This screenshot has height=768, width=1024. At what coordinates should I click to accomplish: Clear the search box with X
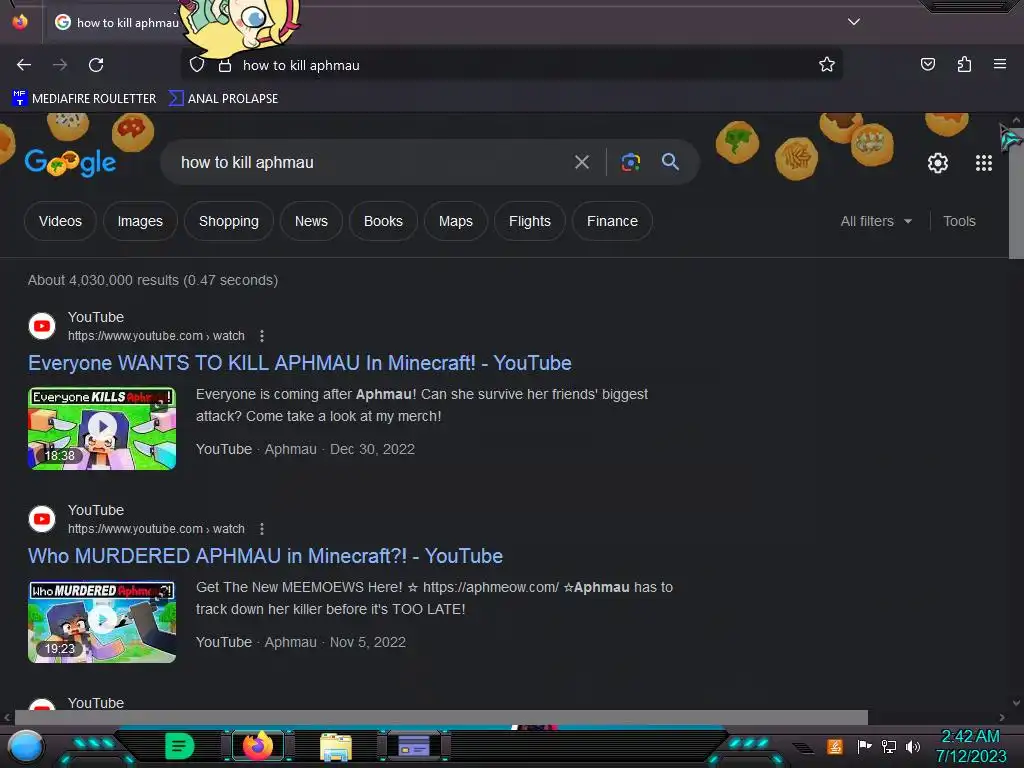coord(581,162)
